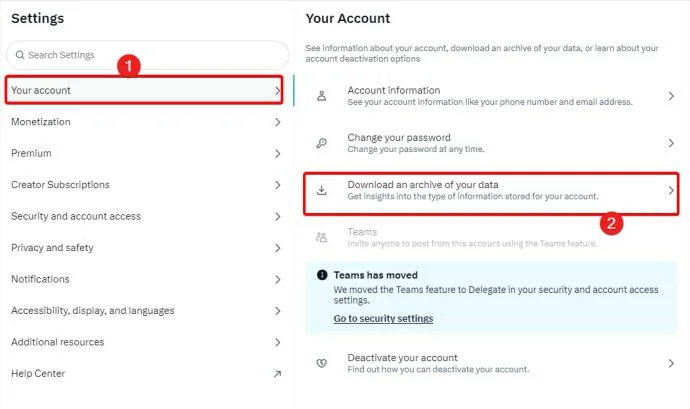
Task: Click the key icon for Change your password
Action: (x=322, y=143)
